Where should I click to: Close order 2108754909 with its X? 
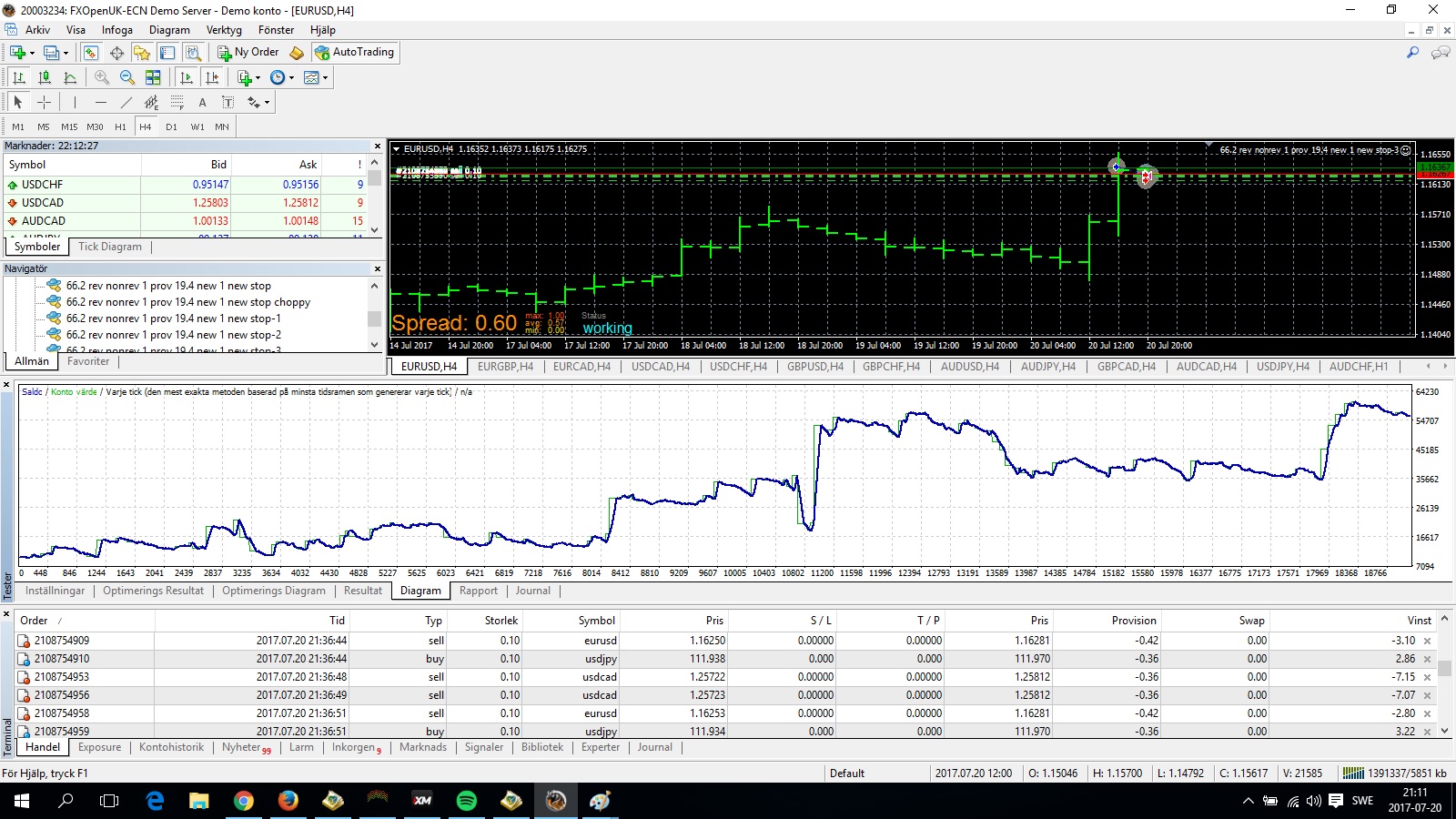(x=1427, y=641)
